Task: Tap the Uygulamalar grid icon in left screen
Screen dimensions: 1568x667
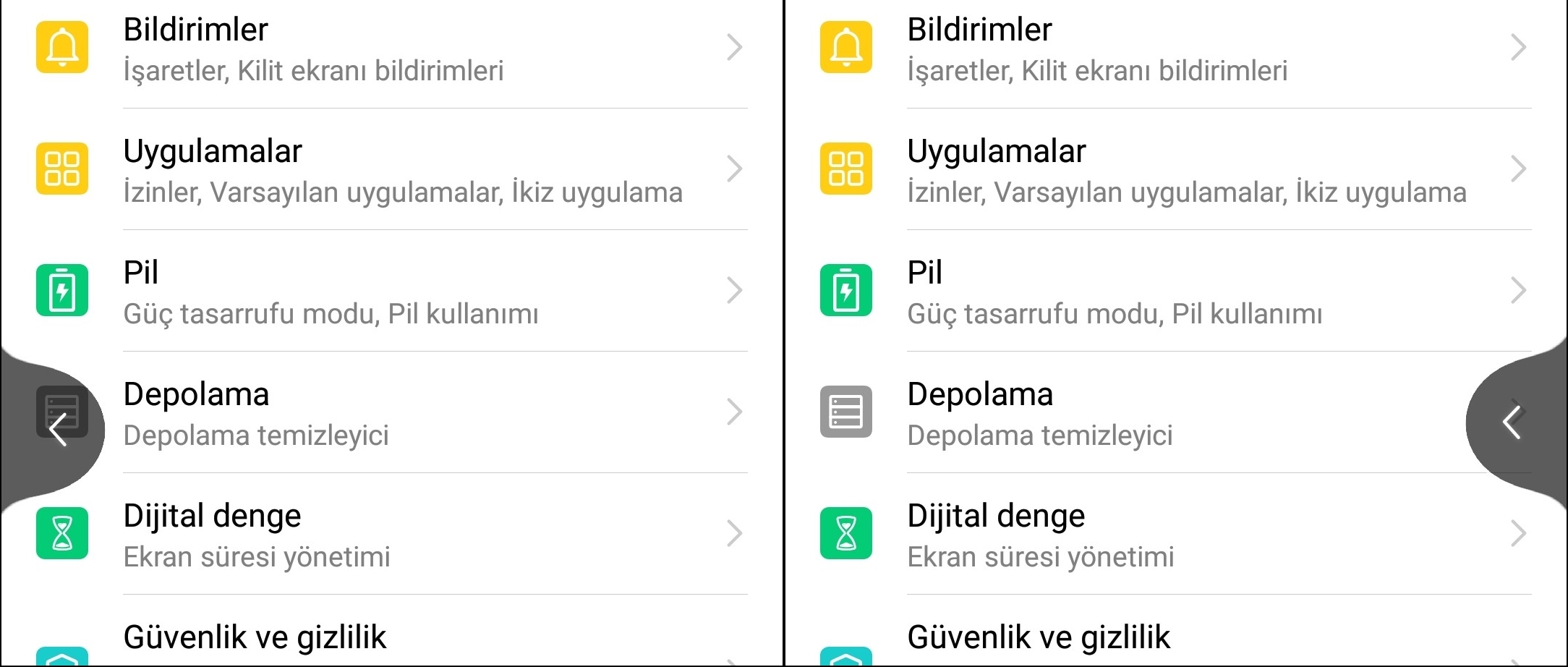Action: (x=62, y=169)
